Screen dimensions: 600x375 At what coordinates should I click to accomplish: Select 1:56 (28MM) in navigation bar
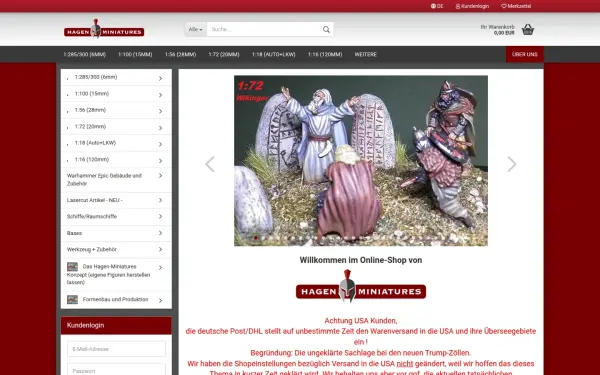tap(180, 54)
